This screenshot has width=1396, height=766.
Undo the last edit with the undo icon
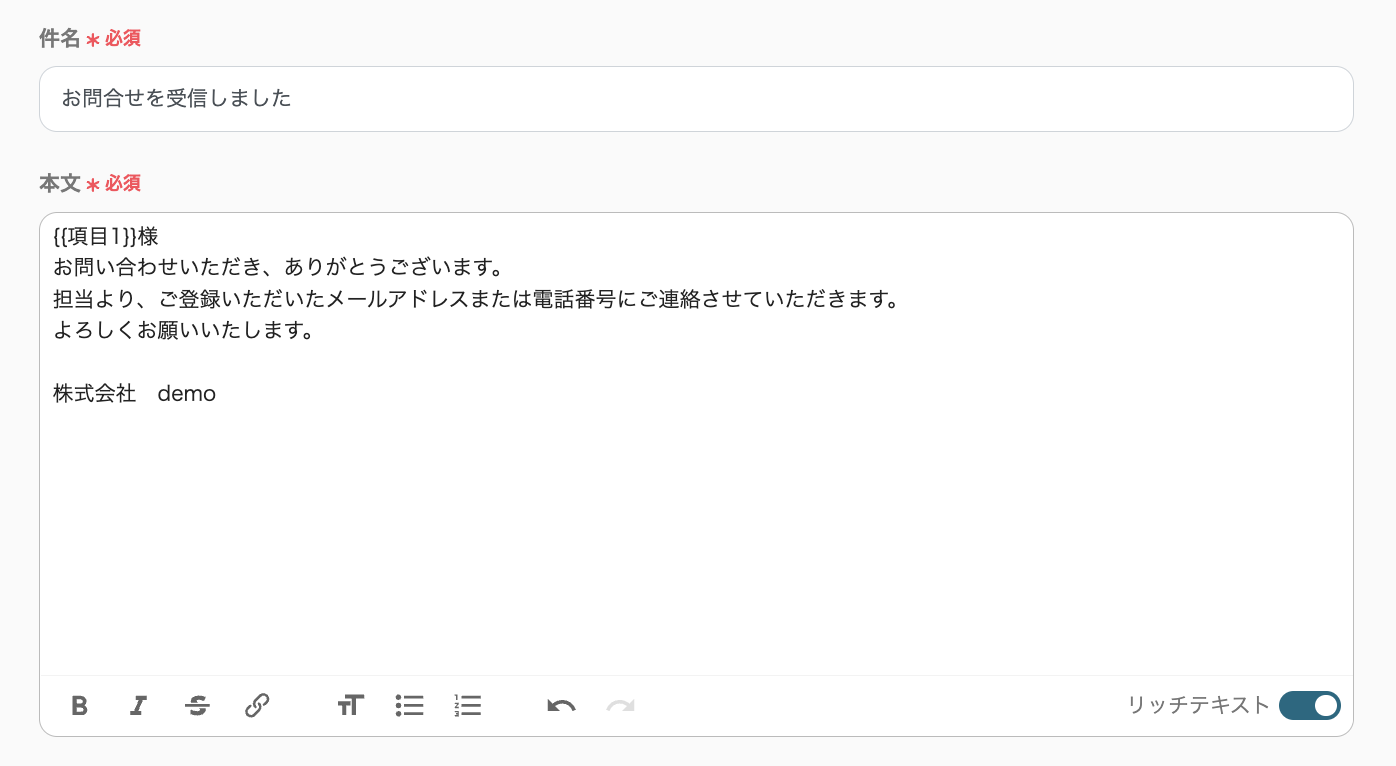tap(560, 706)
